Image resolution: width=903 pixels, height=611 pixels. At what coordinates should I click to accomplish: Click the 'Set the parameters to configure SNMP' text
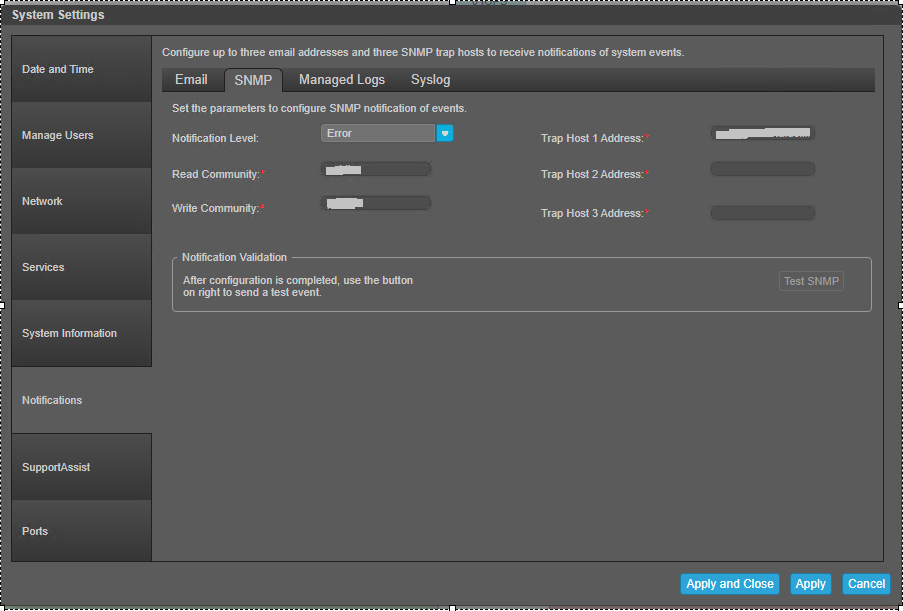319,108
